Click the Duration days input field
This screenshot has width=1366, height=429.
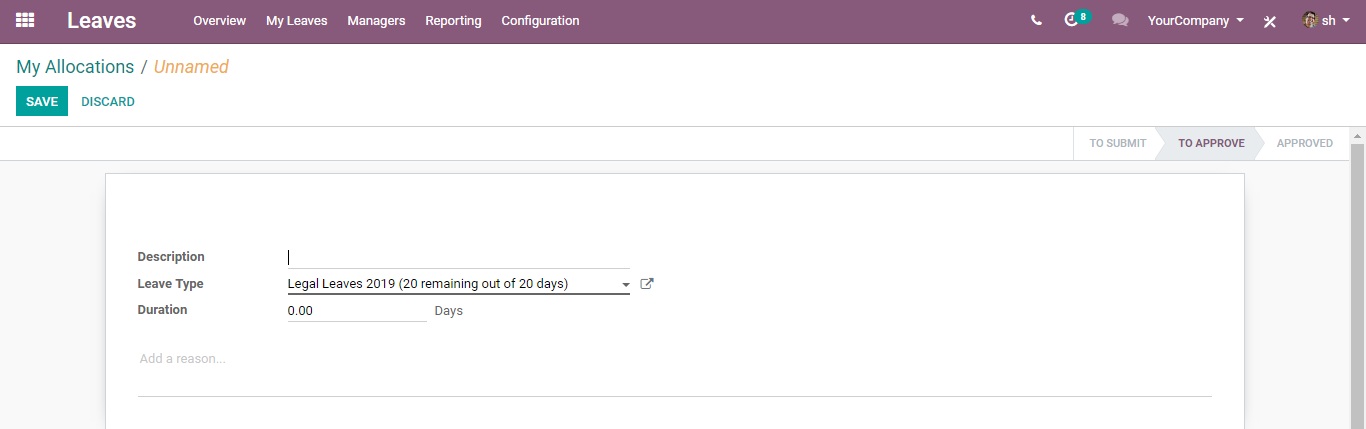(x=357, y=311)
